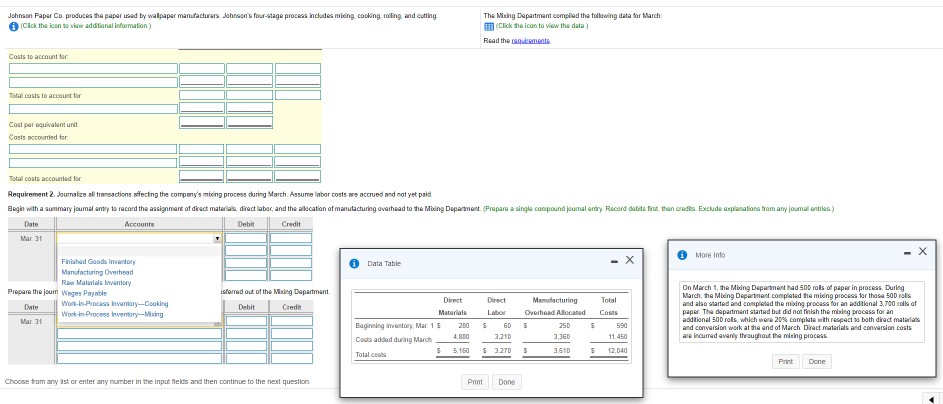The width and height of the screenshot is (943, 404).
Task: Click the 11,450 value in Data Table
Action: [618, 337]
